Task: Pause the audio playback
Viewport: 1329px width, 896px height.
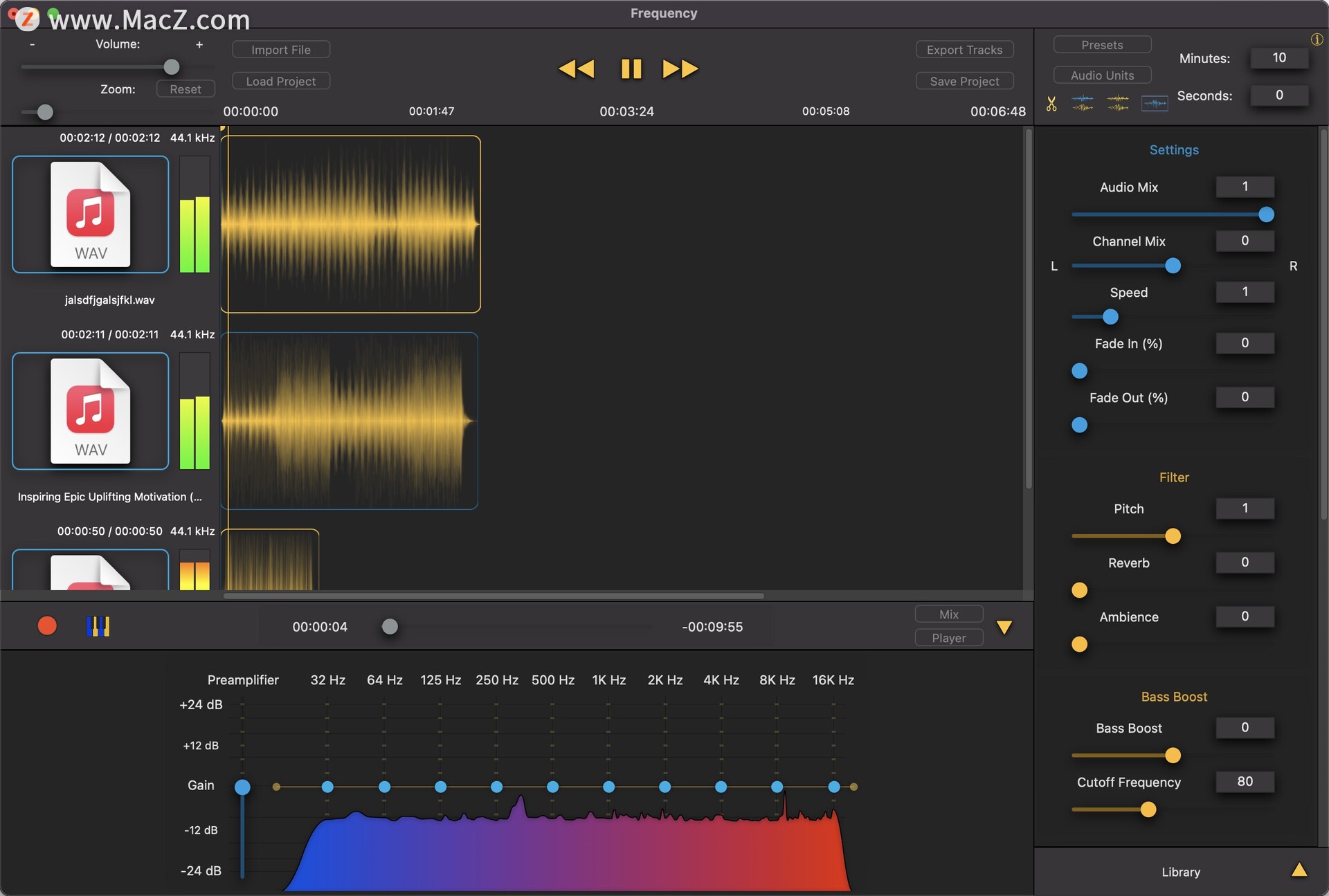Action: pyautogui.click(x=631, y=68)
